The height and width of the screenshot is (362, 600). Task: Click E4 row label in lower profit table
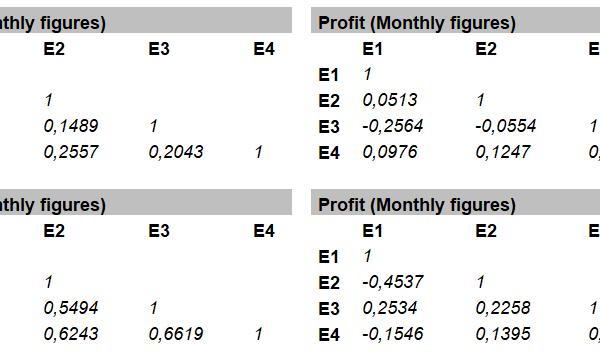tap(329, 335)
